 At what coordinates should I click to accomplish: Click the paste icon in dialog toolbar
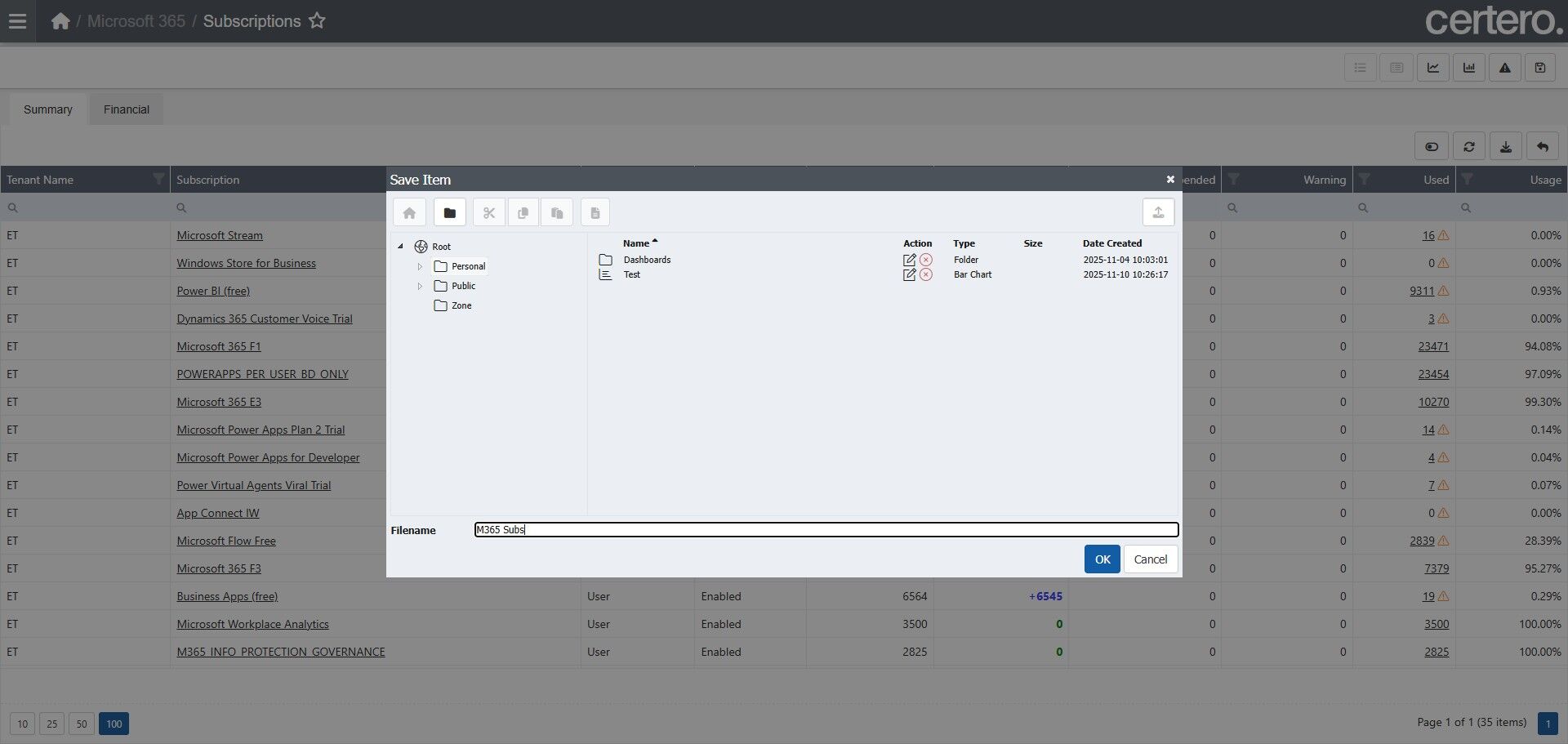(557, 213)
